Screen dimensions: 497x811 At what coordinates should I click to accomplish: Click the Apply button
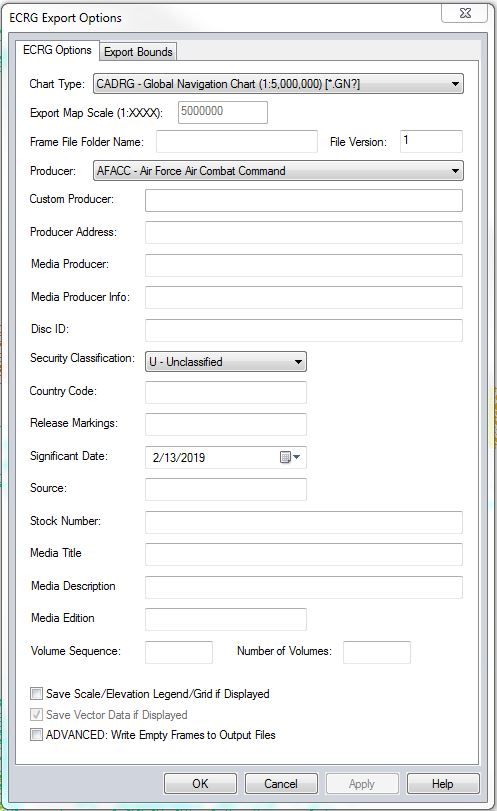pos(362,784)
